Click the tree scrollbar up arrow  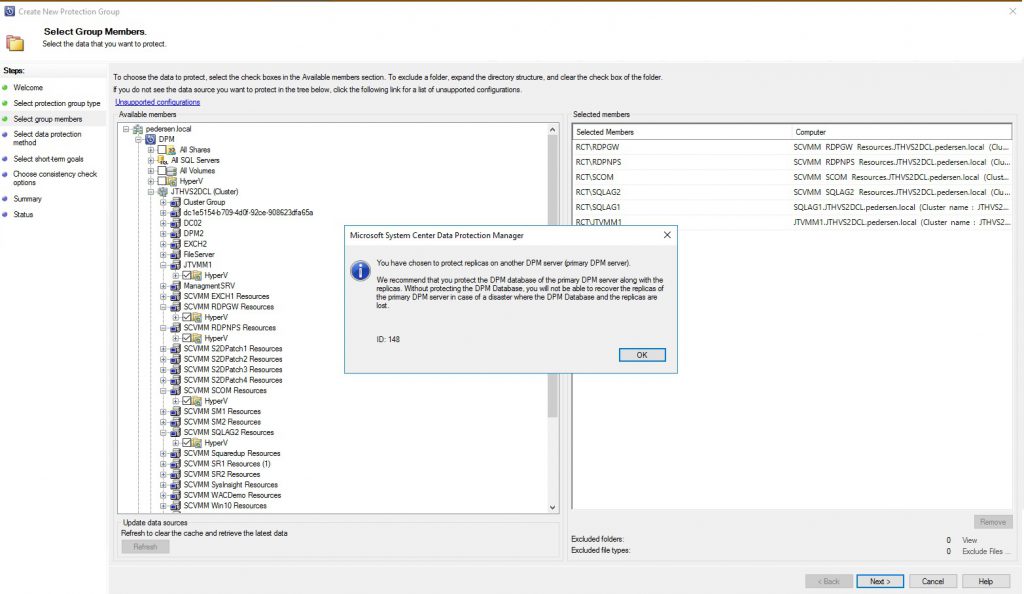coord(552,130)
